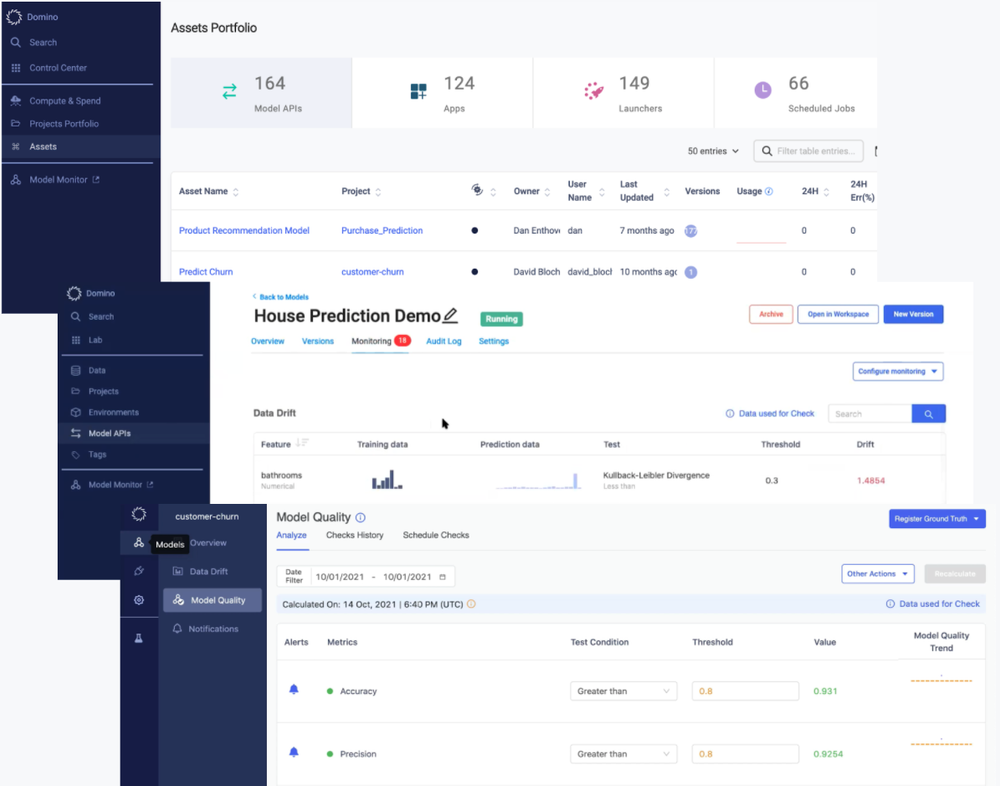The image size is (1000, 786).
Task: Click the settings gear icon in the narrow sidebar
Action: (138, 600)
